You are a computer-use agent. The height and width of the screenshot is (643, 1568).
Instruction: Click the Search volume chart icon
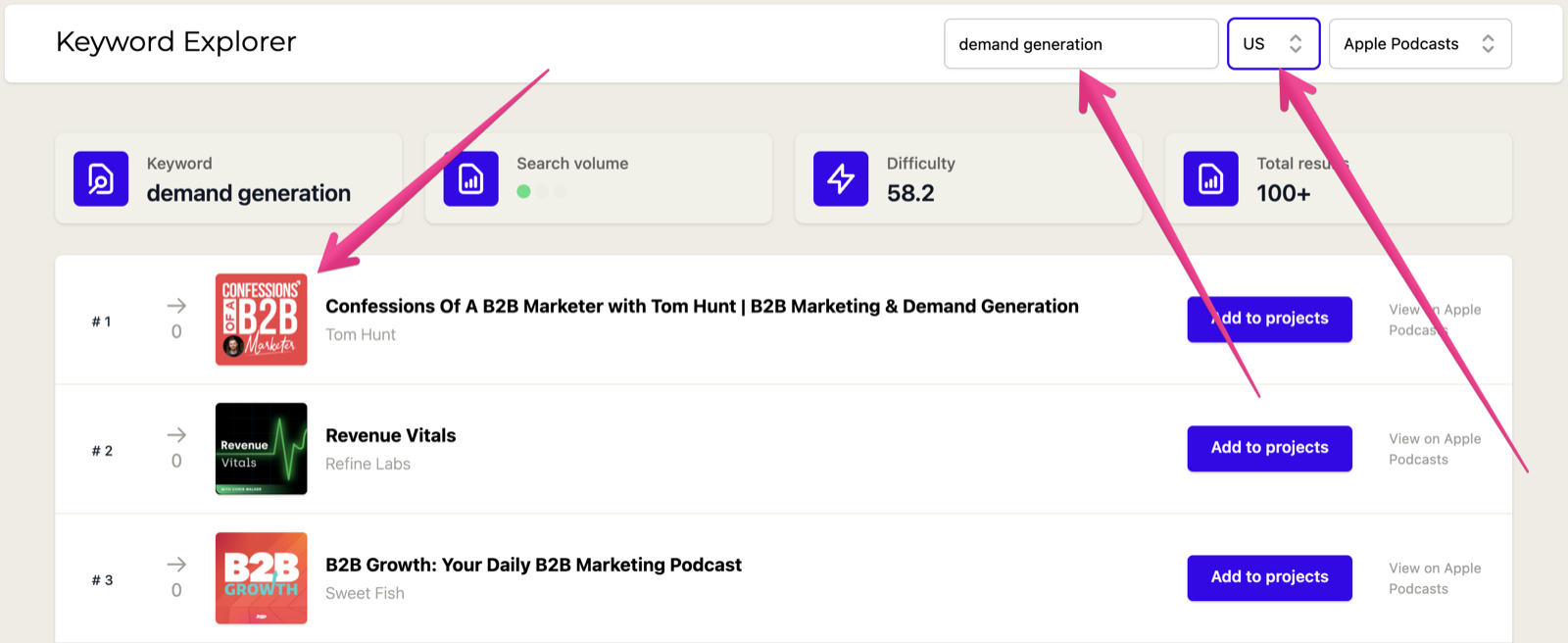coord(470,178)
